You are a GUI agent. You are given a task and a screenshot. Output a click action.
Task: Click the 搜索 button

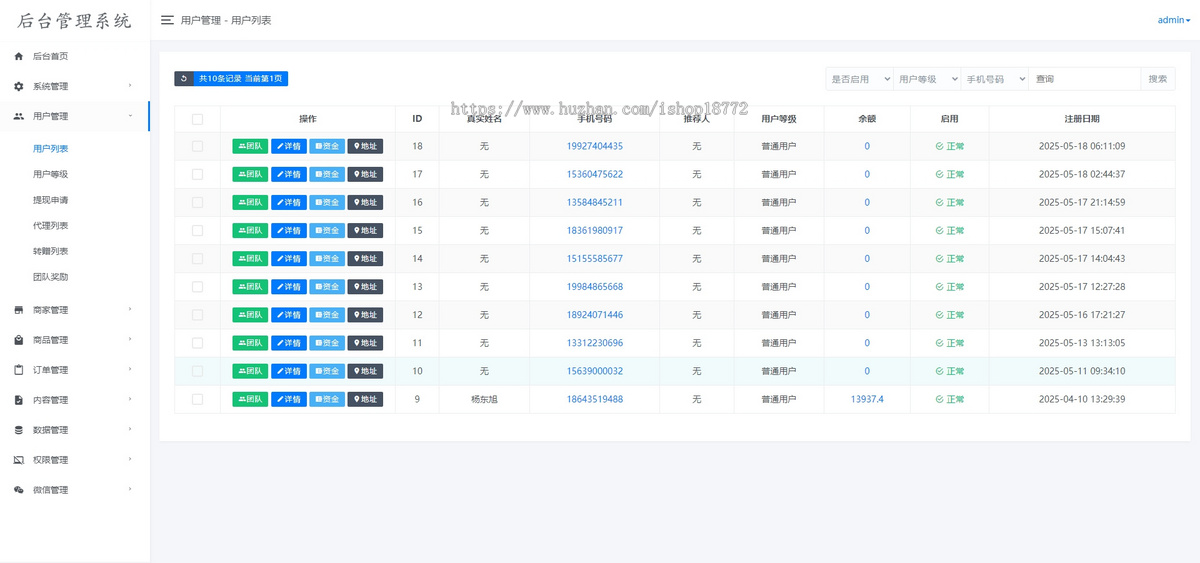tap(1158, 79)
